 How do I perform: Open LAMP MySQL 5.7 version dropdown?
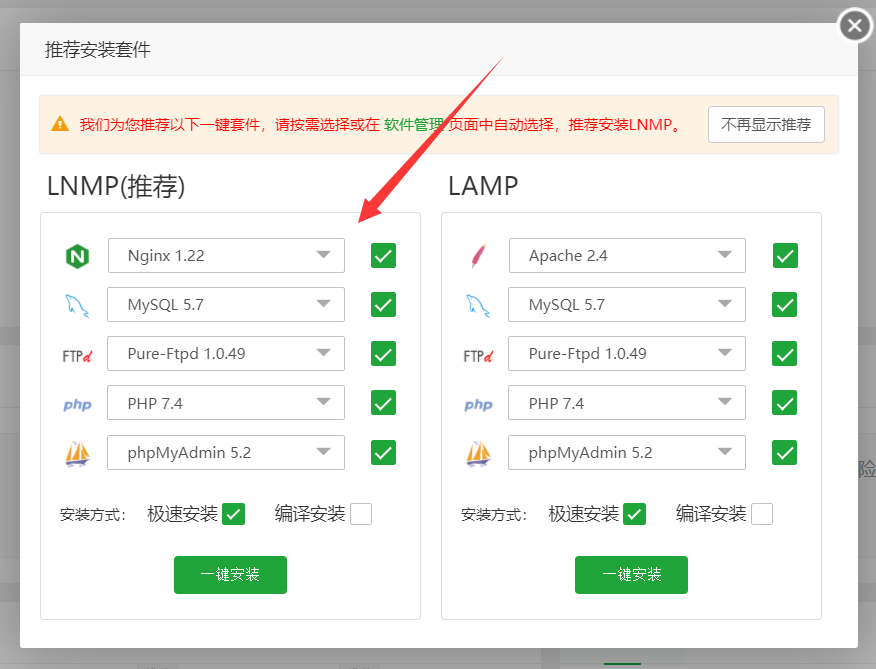(x=627, y=305)
